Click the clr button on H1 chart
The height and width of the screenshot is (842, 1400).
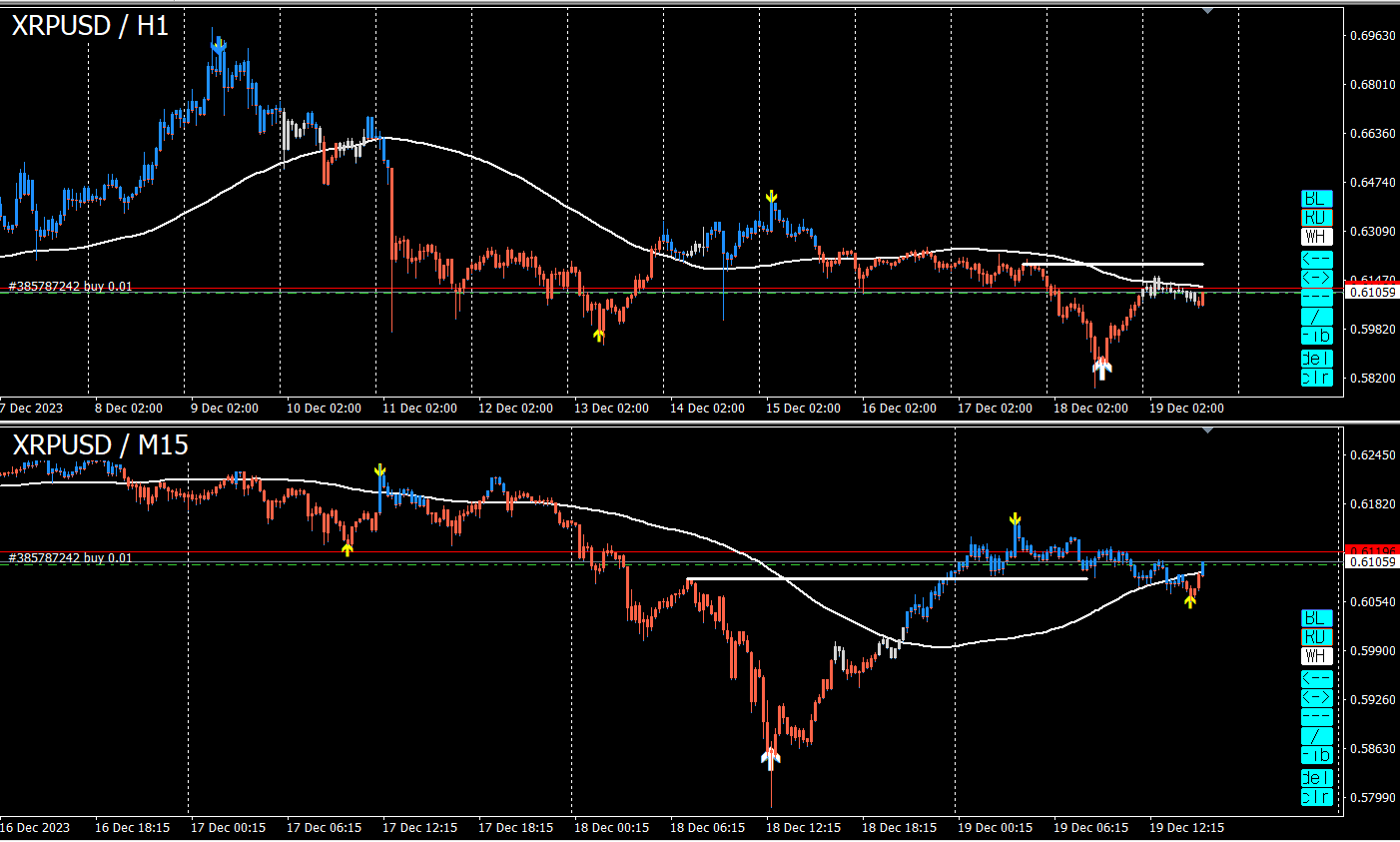click(x=1316, y=378)
